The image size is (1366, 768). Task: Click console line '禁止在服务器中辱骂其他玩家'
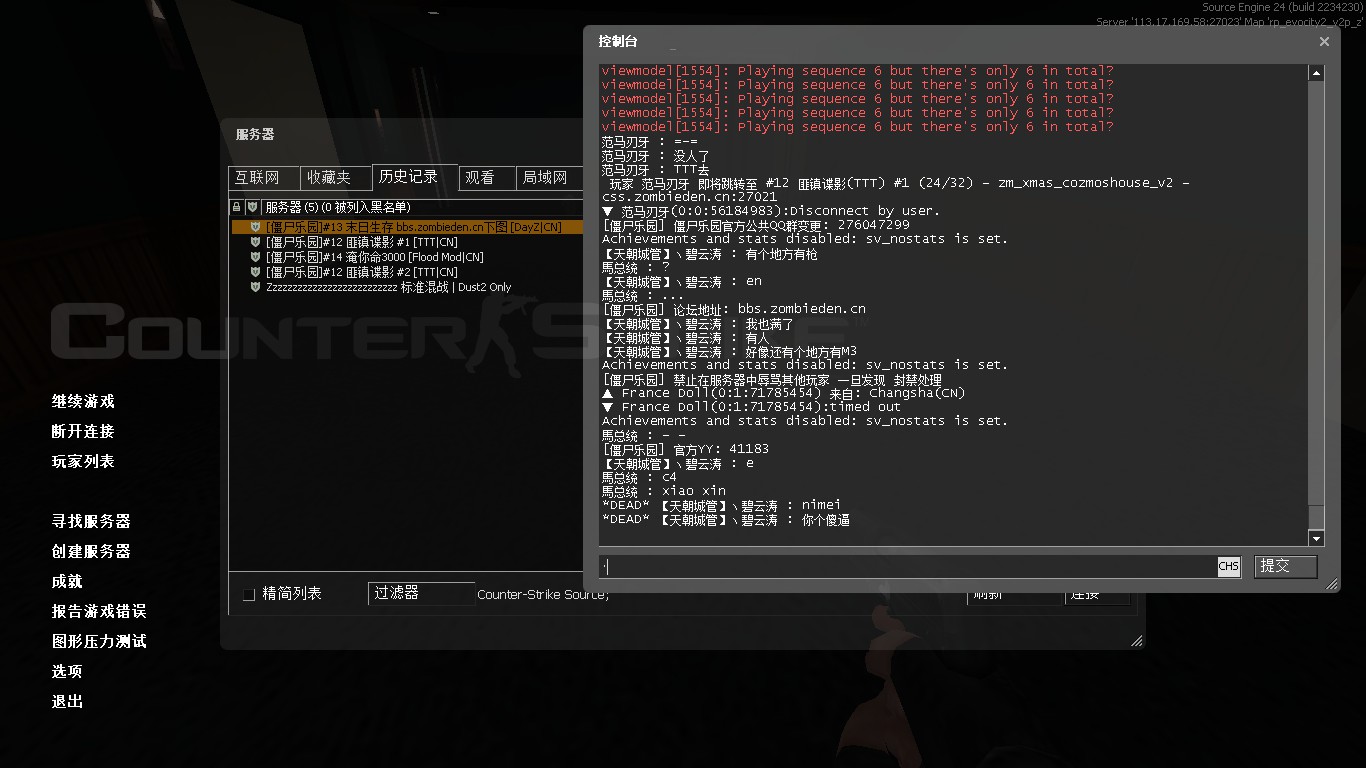[x=771, y=380]
